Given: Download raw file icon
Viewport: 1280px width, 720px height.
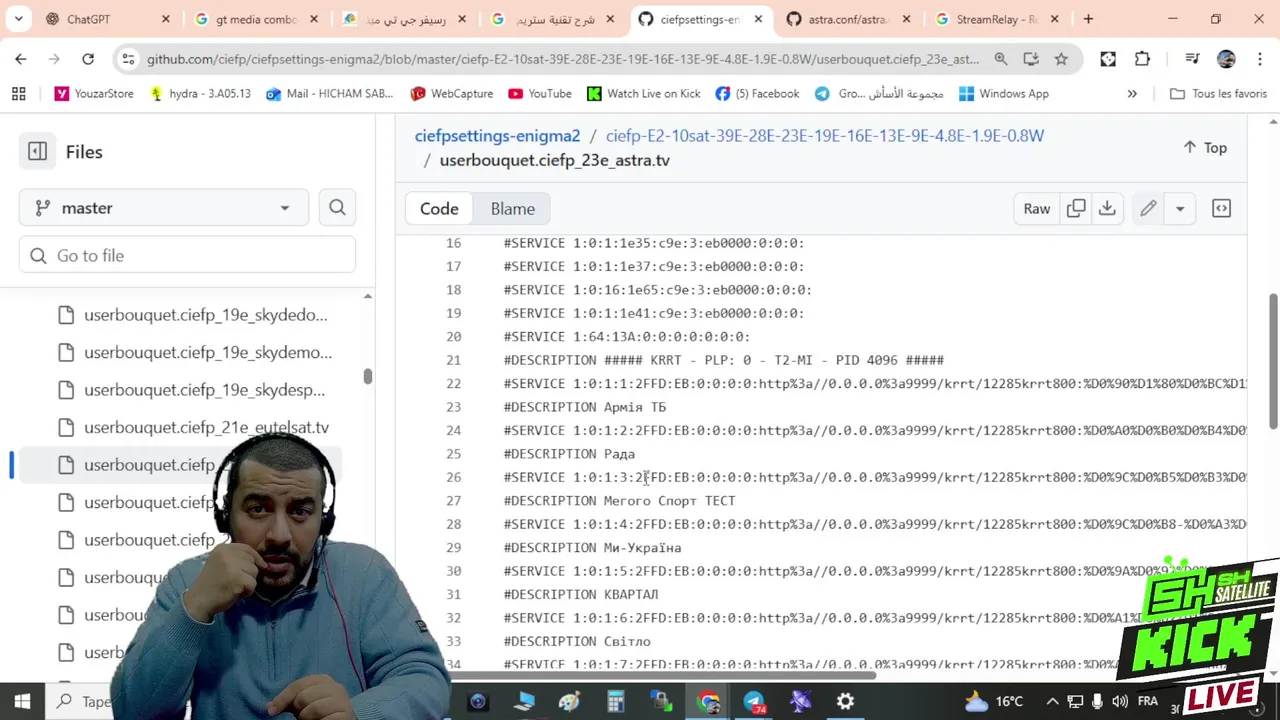Looking at the screenshot, I should pos(1107,208).
